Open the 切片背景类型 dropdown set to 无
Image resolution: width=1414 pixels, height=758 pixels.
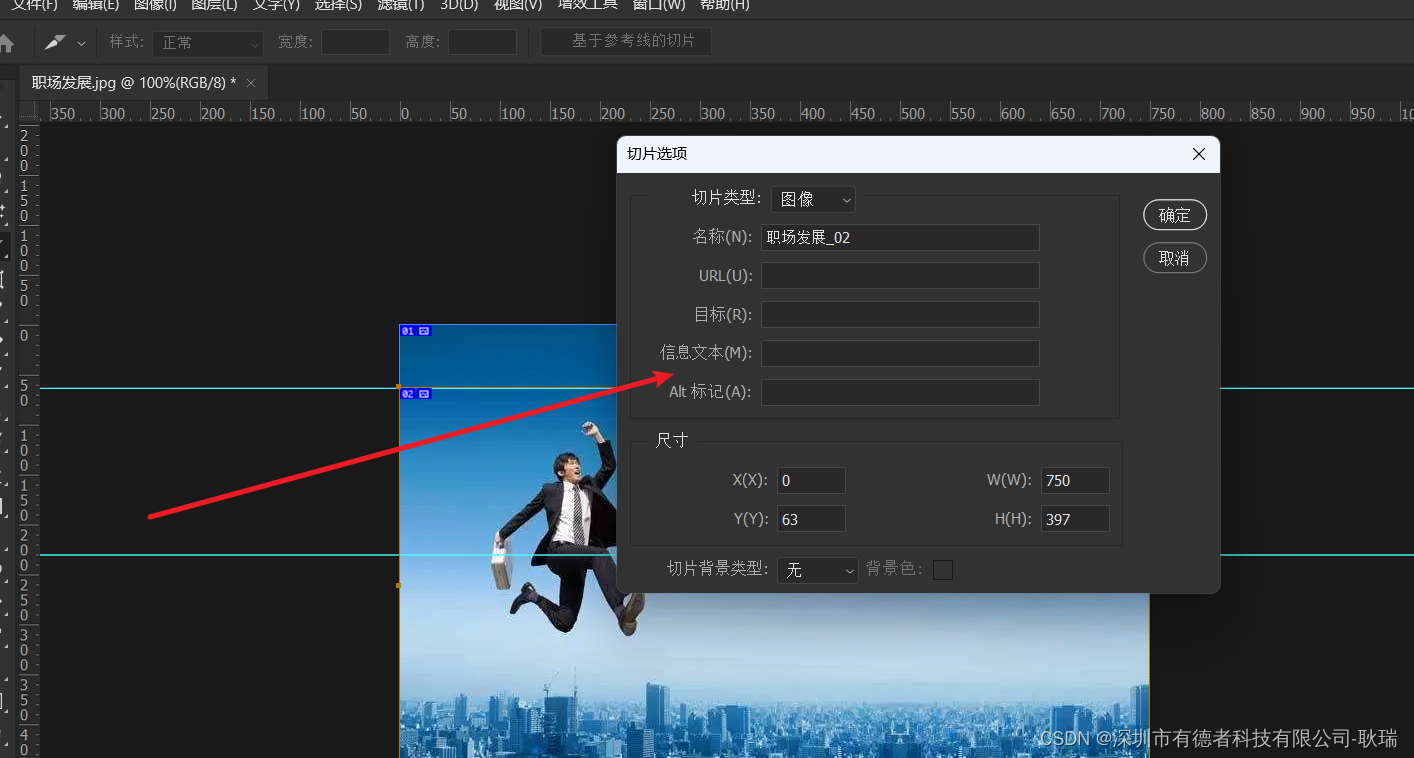point(818,570)
